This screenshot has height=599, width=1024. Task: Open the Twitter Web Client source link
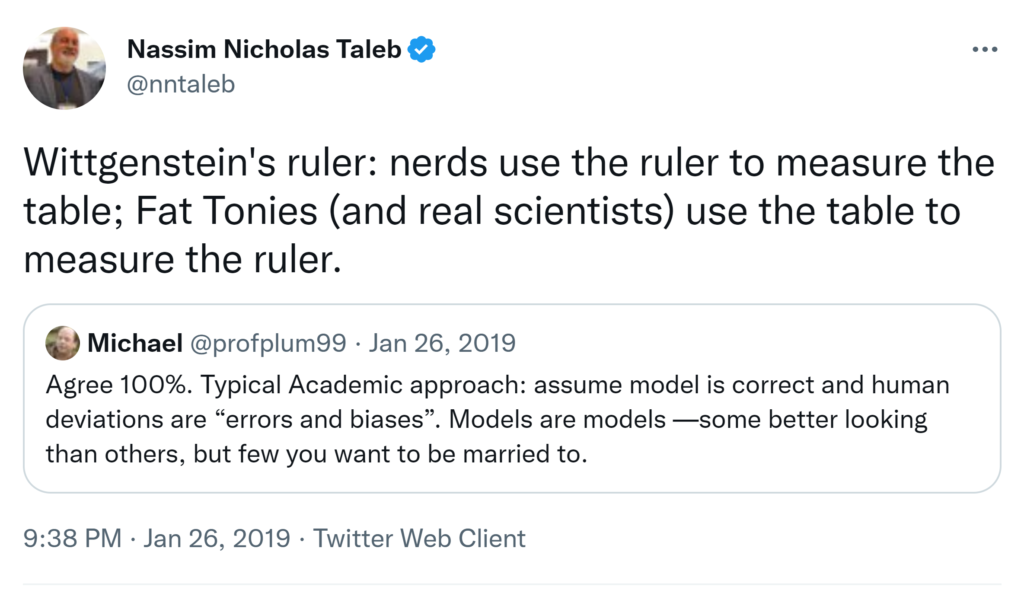[419, 539]
